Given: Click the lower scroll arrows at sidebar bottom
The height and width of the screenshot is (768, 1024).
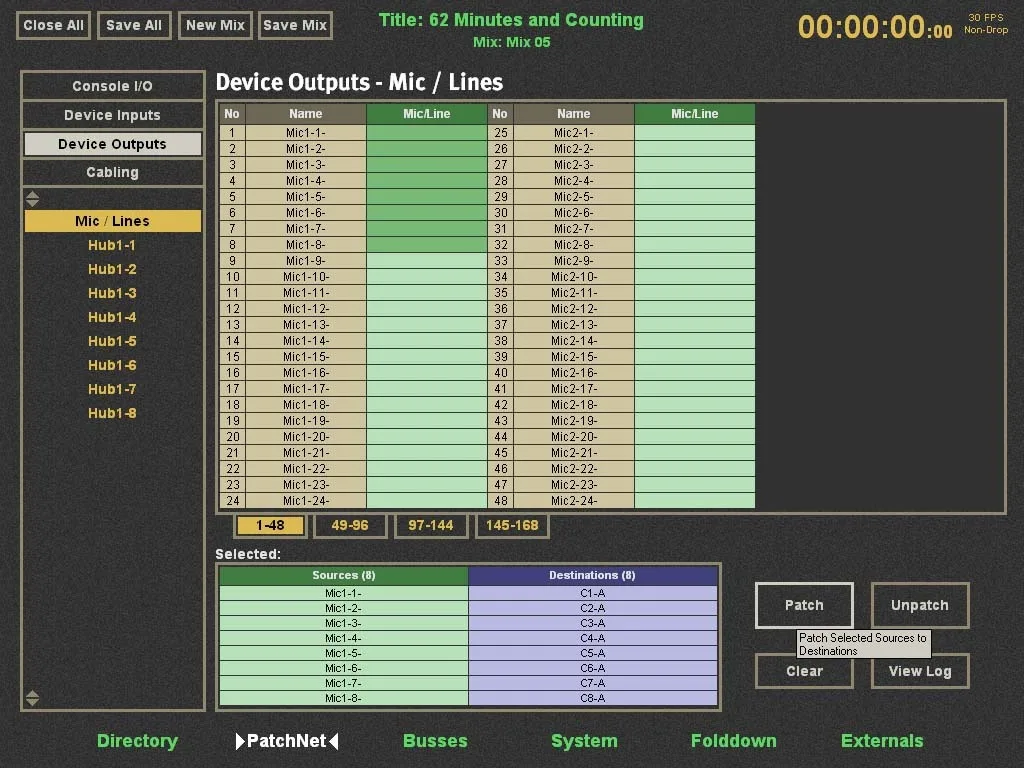Looking at the screenshot, I should click(32, 698).
